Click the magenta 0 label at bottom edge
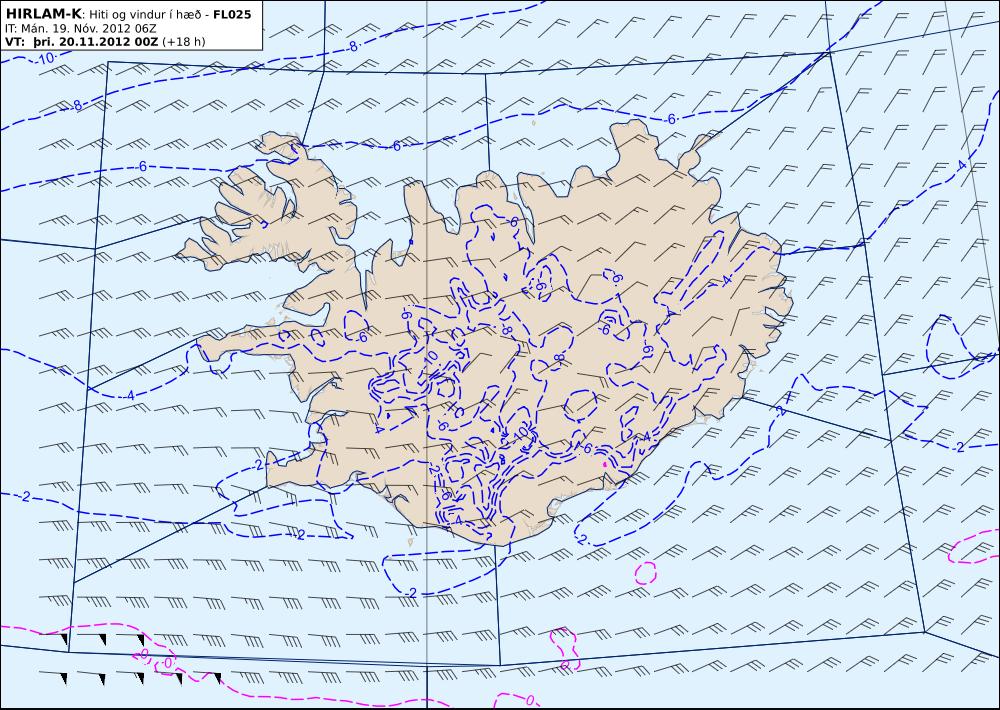1000x710 pixels. coord(529,700)
